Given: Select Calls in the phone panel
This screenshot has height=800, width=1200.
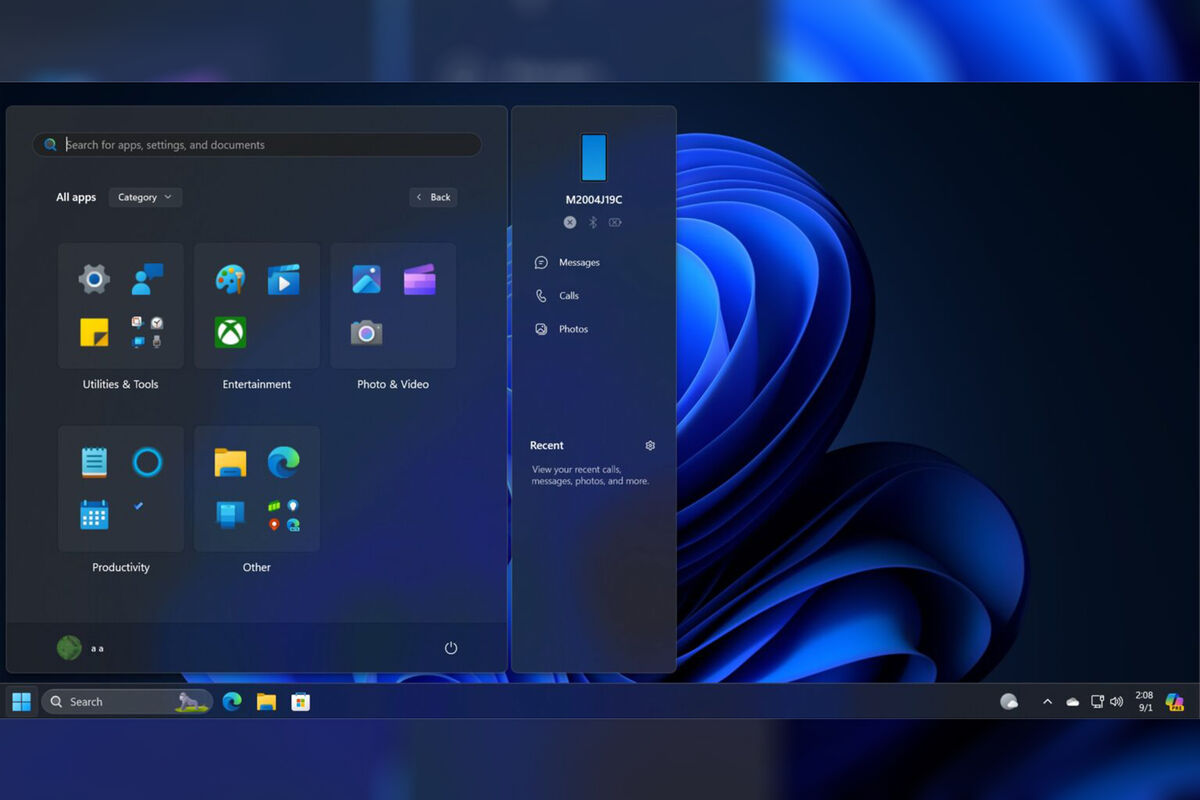Looking at the screenshot, I should 568,296.
